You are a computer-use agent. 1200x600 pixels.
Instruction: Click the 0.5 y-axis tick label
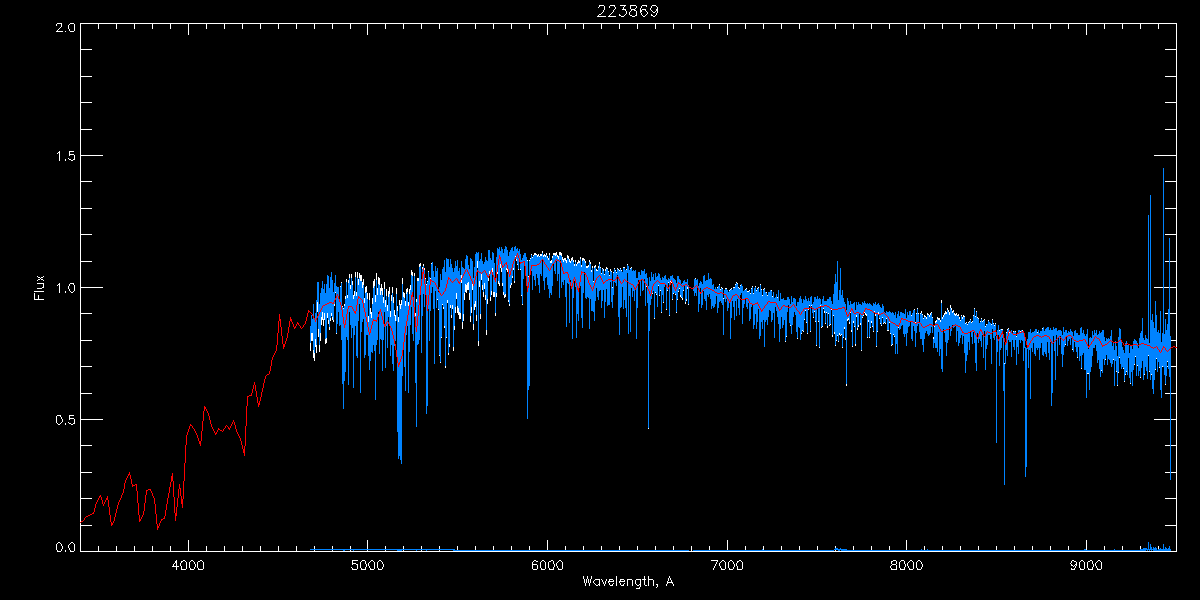point(65,419)
